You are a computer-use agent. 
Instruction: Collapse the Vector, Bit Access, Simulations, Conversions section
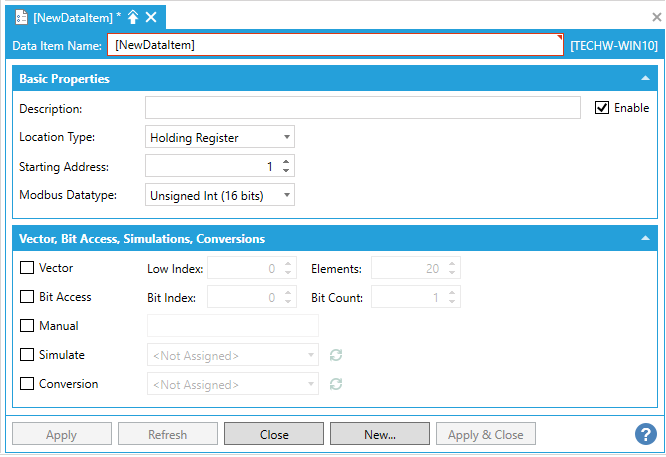645,239
